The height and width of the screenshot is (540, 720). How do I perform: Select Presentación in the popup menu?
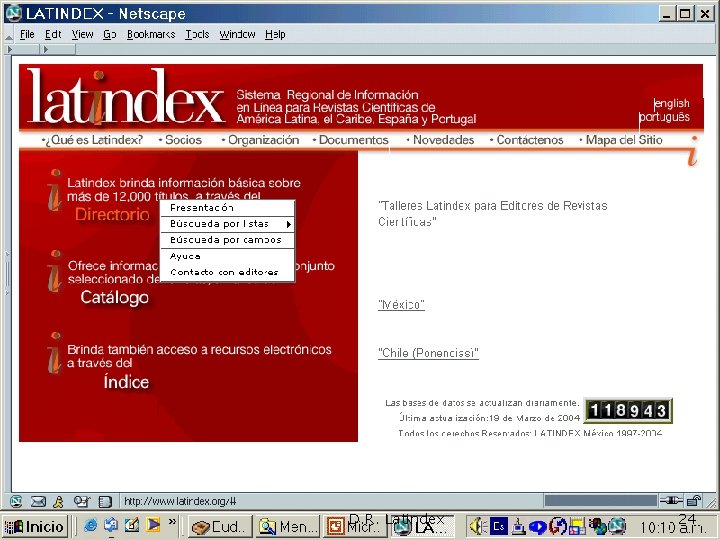click(x=227, y=208)
